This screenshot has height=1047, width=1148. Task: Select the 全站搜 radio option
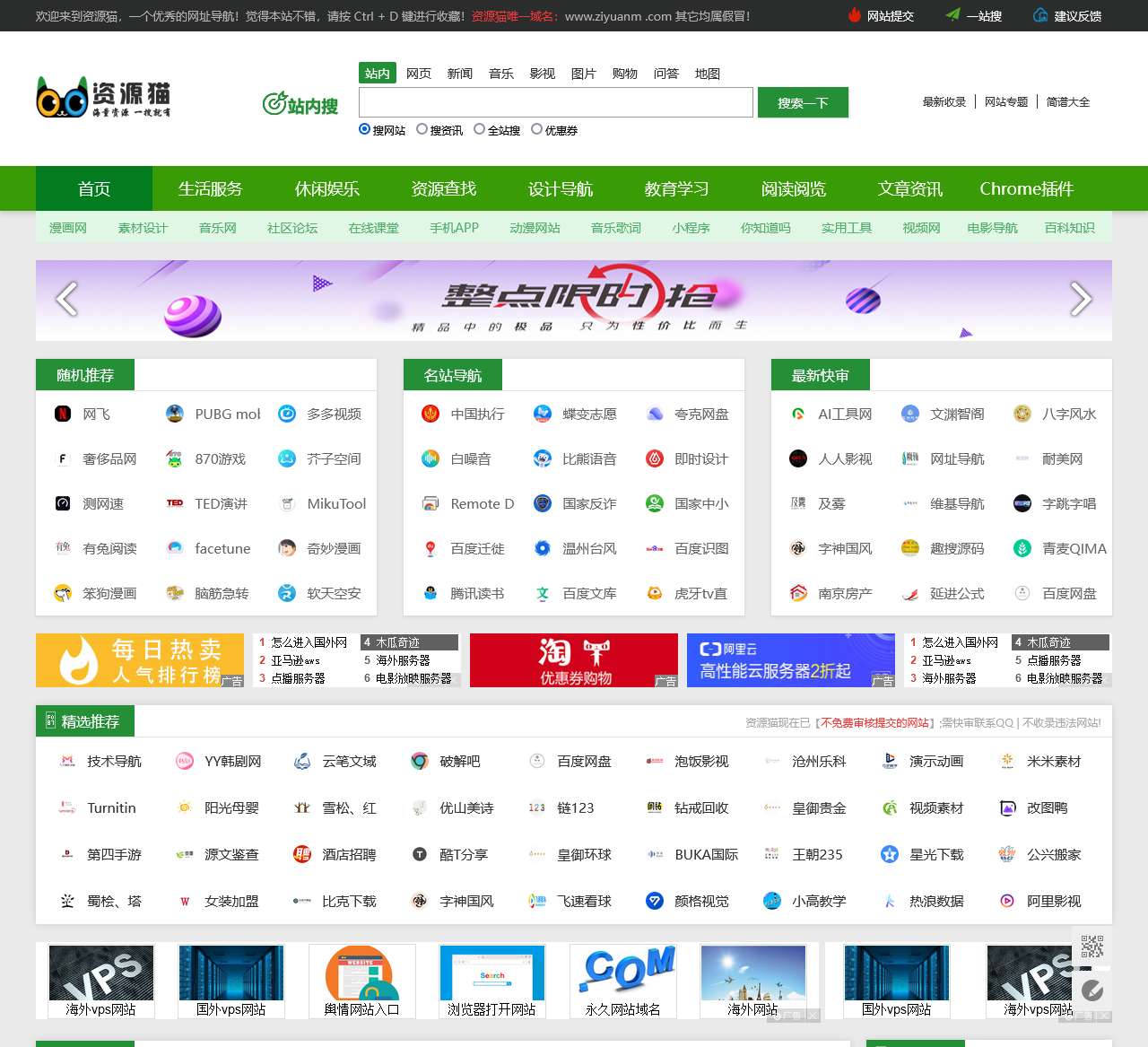click(479, 129)
